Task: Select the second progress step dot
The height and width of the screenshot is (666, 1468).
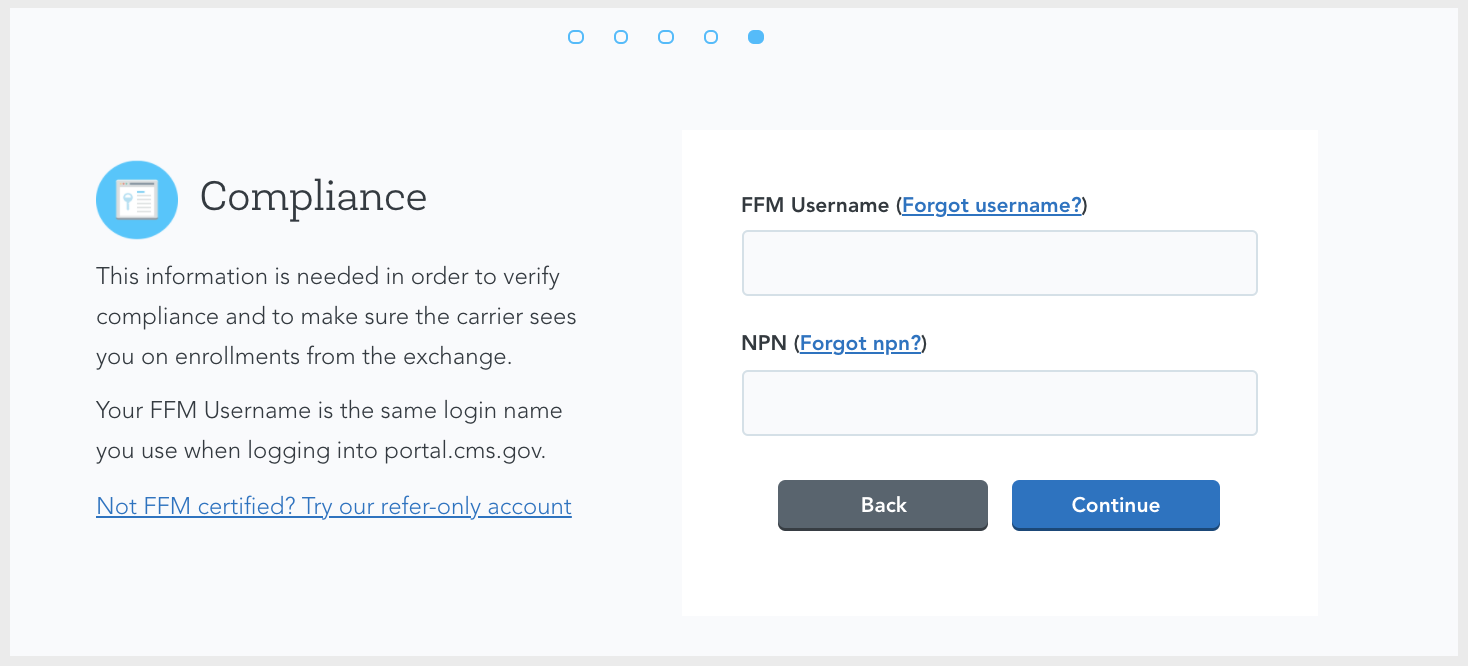Action: tap(621, 36)
